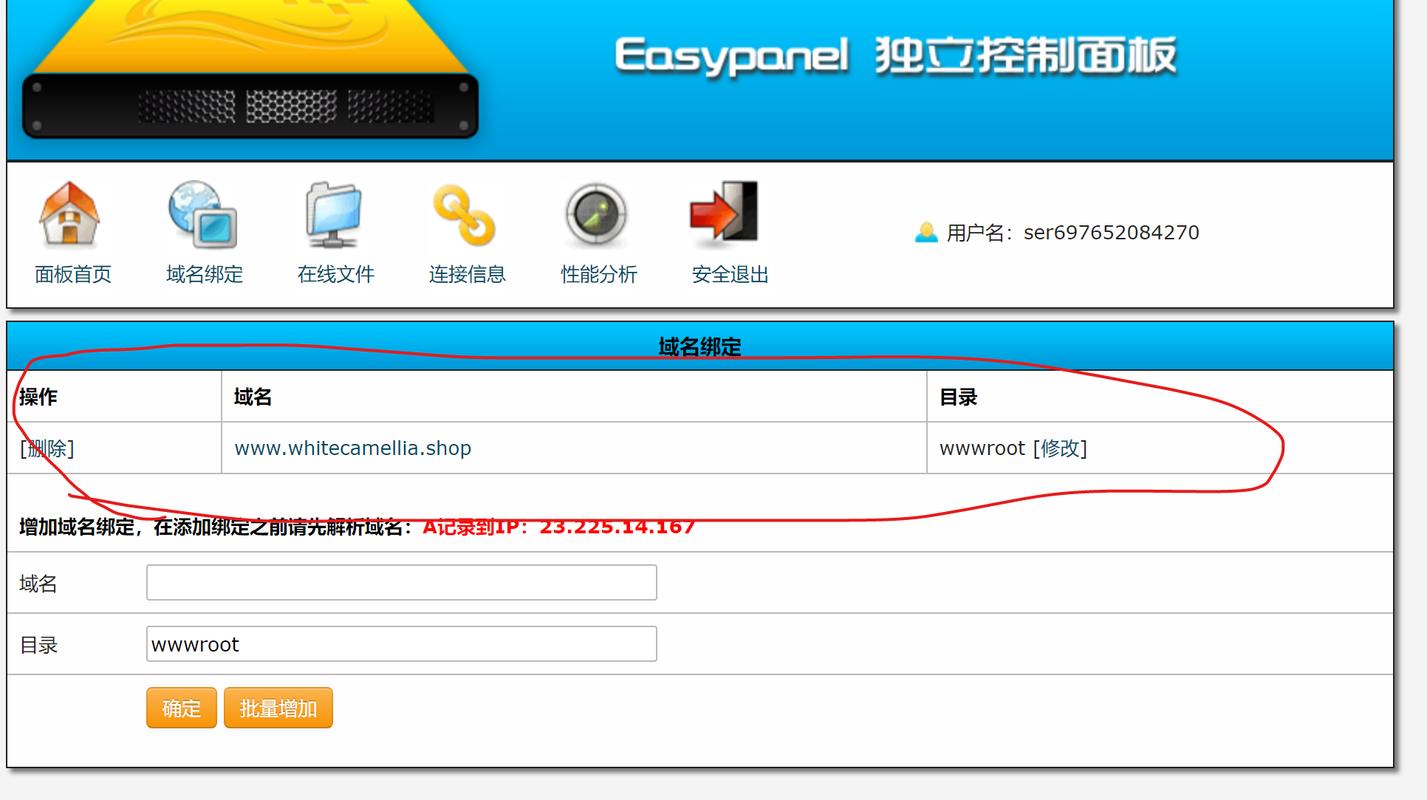This screenshot has width=1427, height=800.
Task: Click the 安全退出 exit door icon
Action: tap(724, 213)
